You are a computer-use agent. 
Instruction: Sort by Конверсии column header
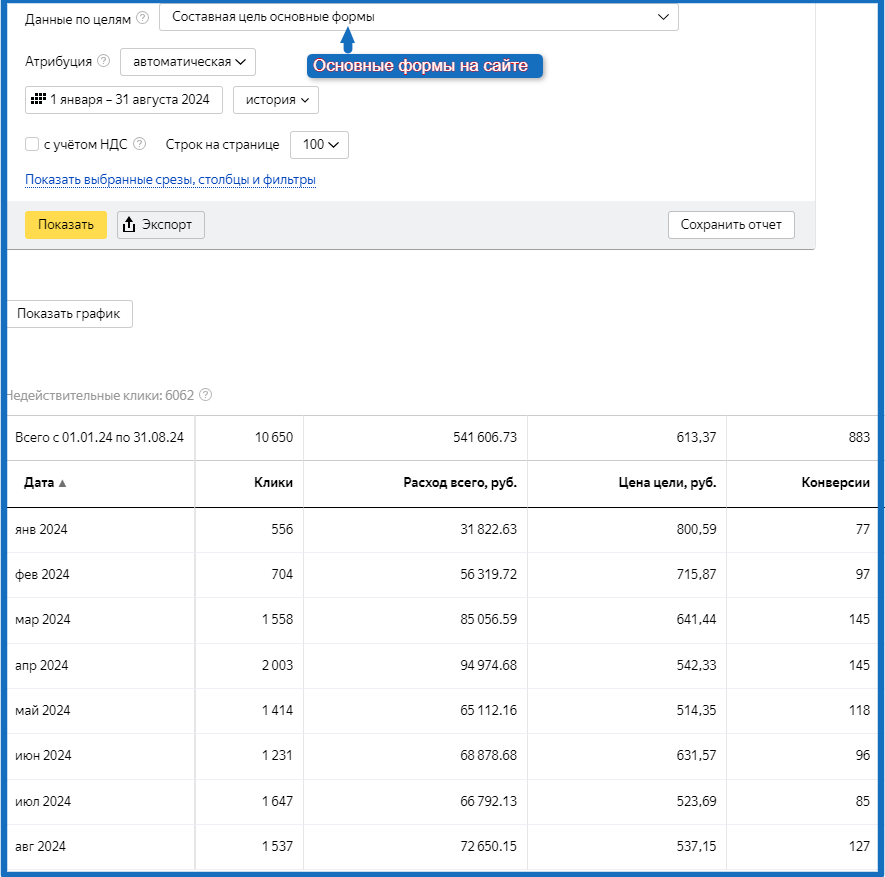pos(835,482)
